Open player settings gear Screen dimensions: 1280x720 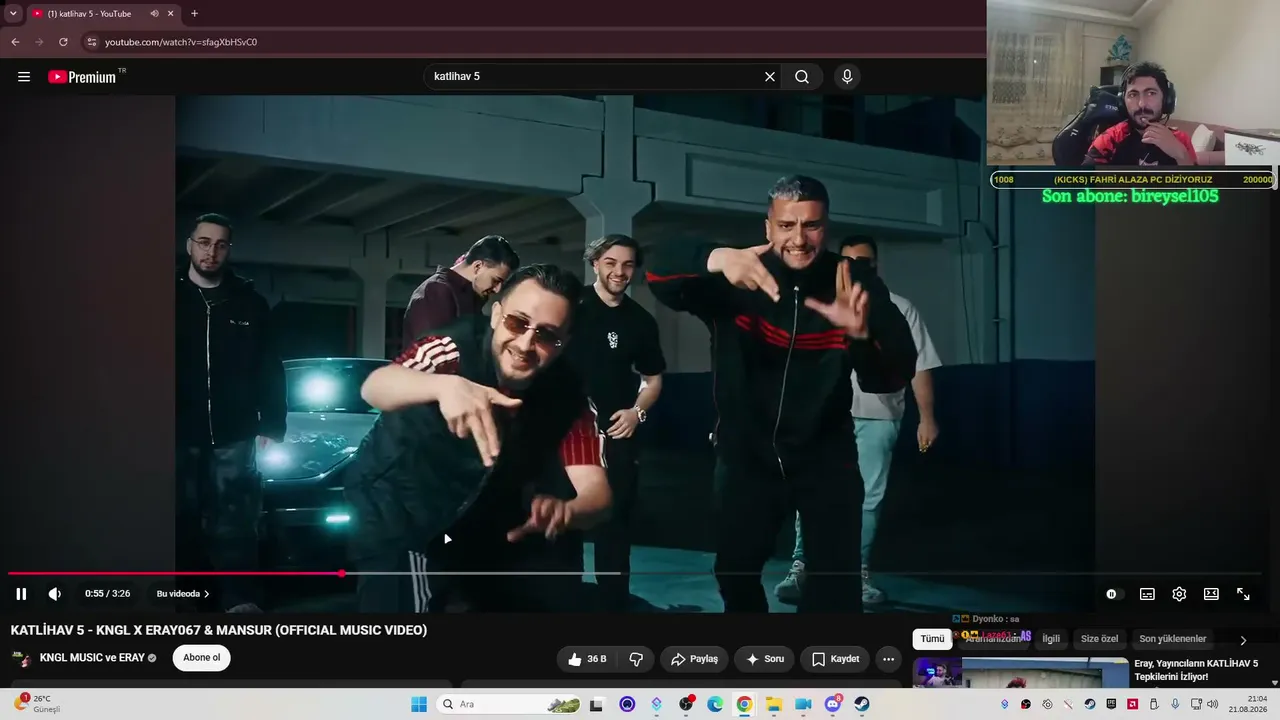point(1179,594)
